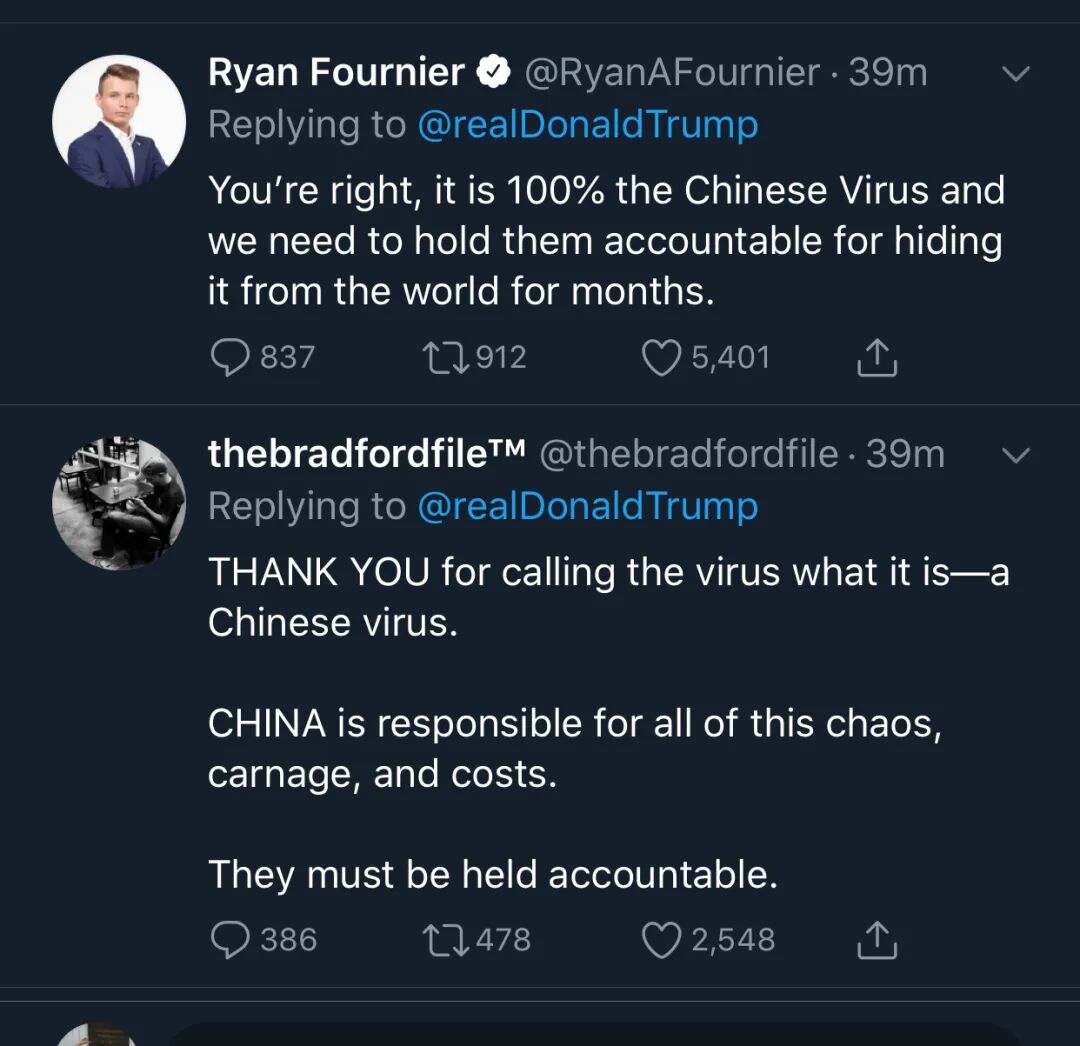Open Ryan Fournier display name
The image size is (1080, 1046).
336,72
